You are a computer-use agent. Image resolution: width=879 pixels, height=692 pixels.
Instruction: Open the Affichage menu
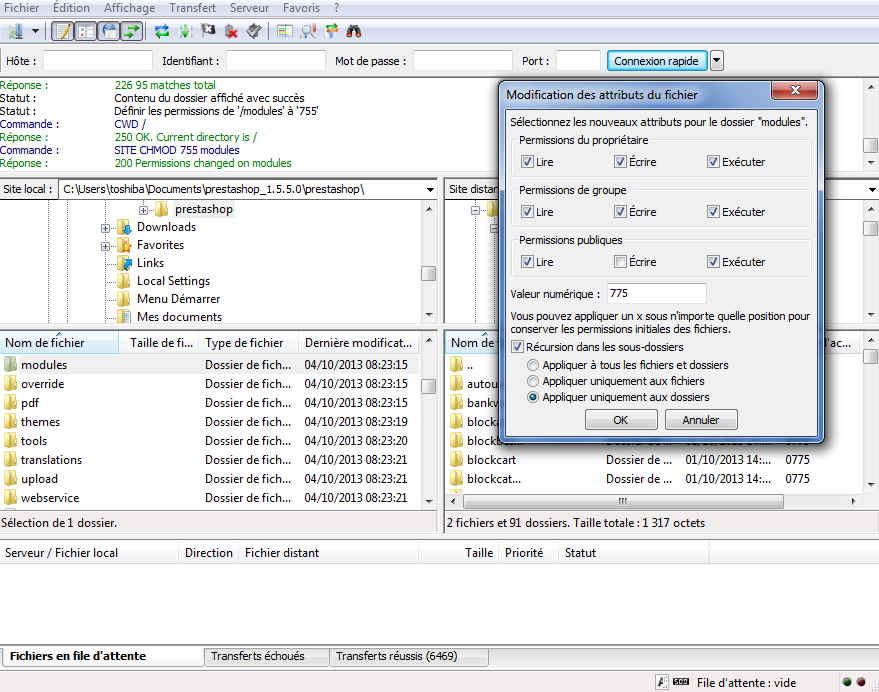(x=129, y=8)
